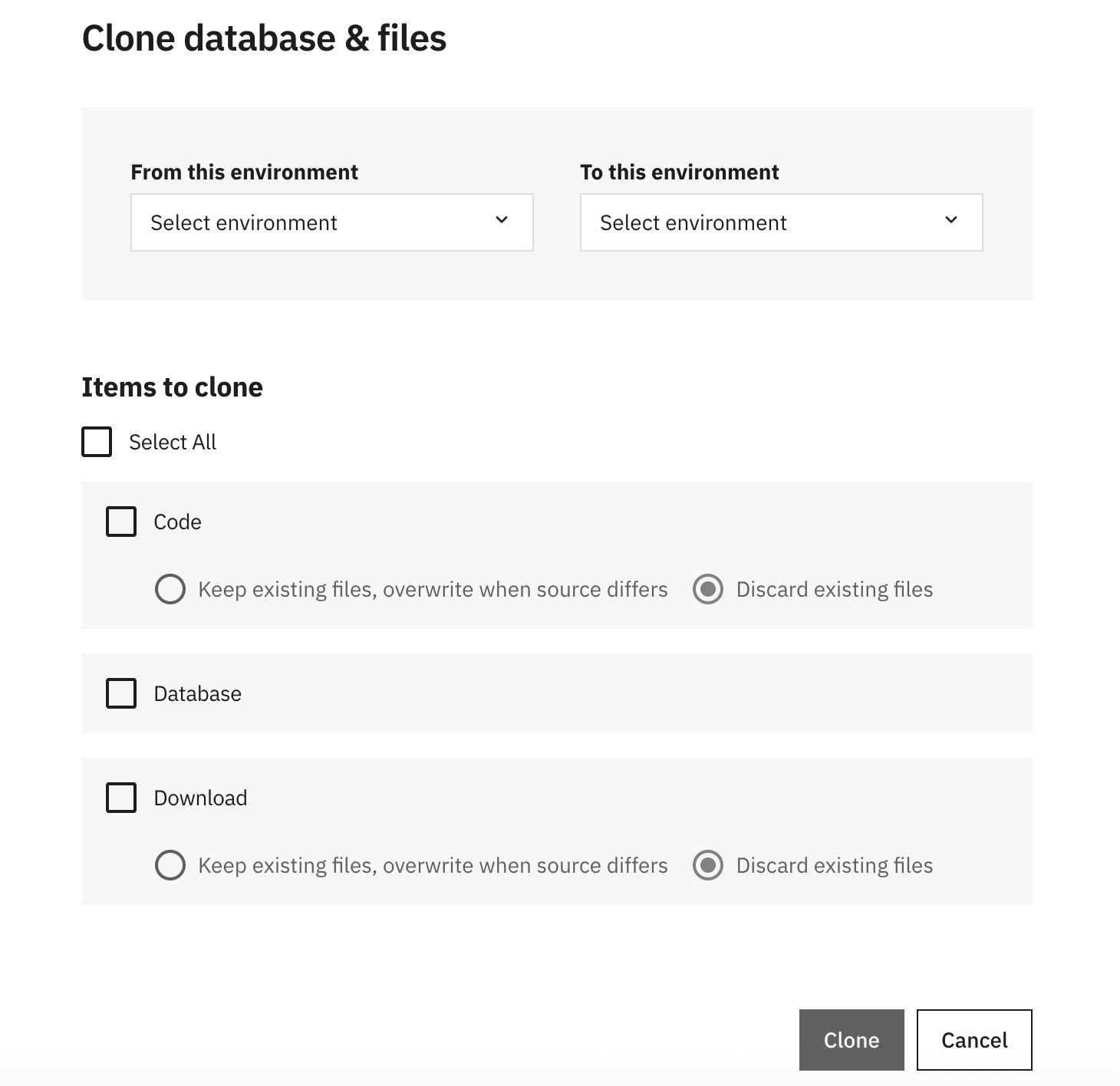The image size is (1120, 1086).
Task: Enable the Download checkbox
Action: [x=121, y=798]
